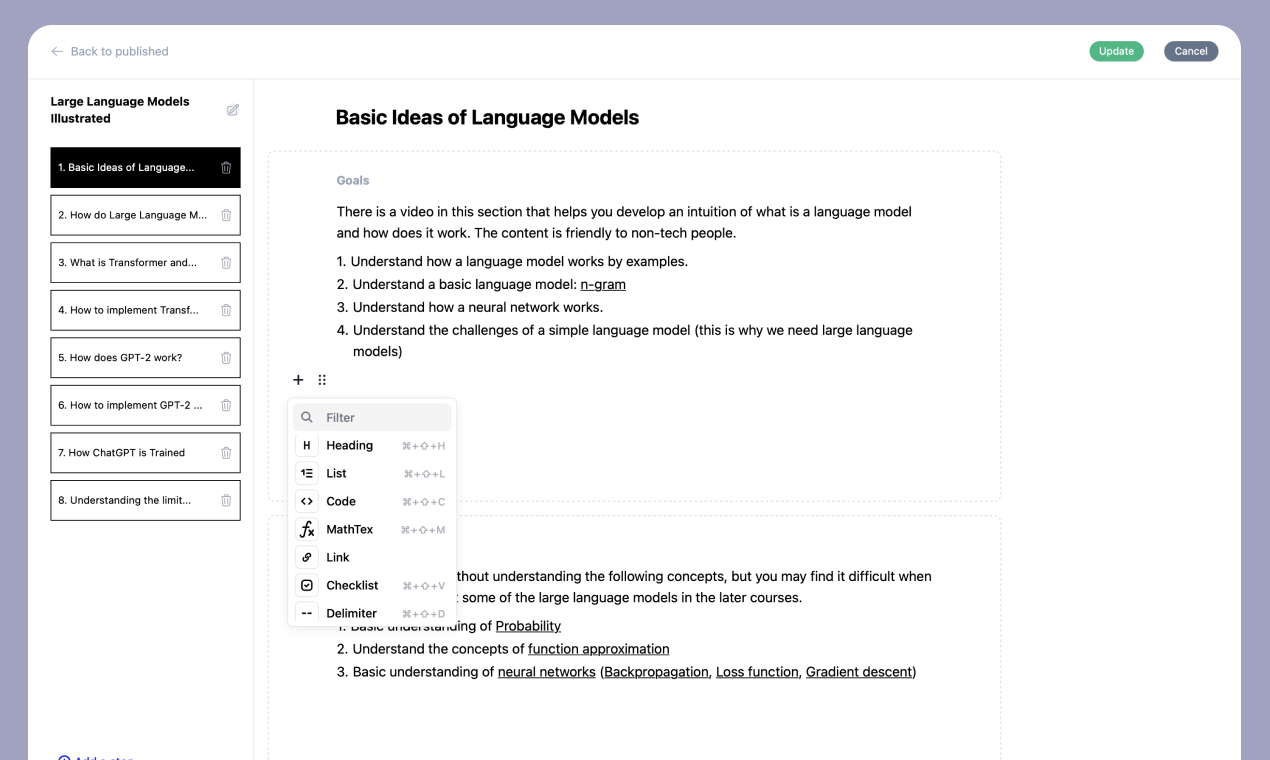The height and width of the screenshot is (760, 1270).
Task: Click the Delimiter dashes icon
Action: [307, 613]
